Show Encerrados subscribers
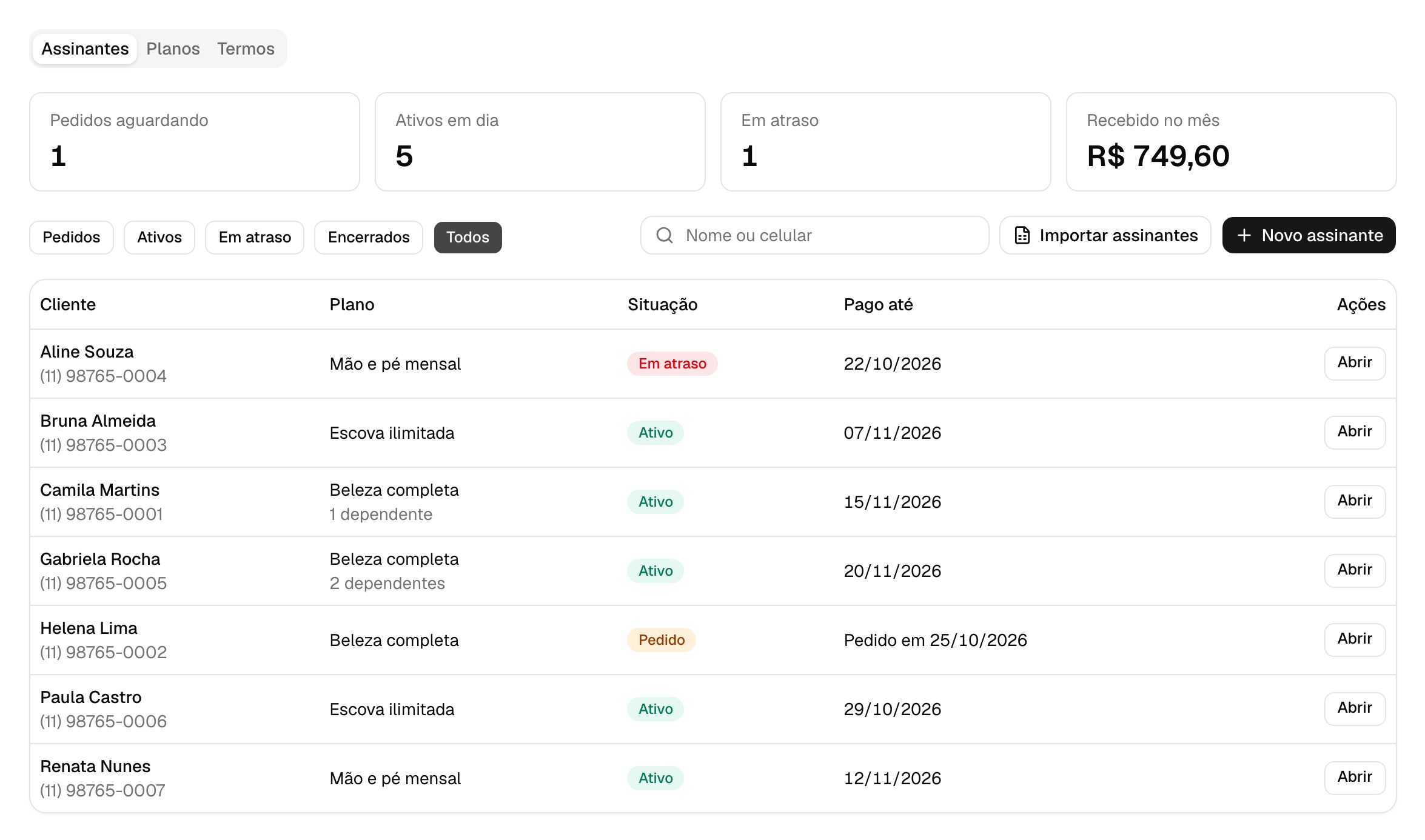Screen dimensions: 1425x840 (x=369, y=237)
